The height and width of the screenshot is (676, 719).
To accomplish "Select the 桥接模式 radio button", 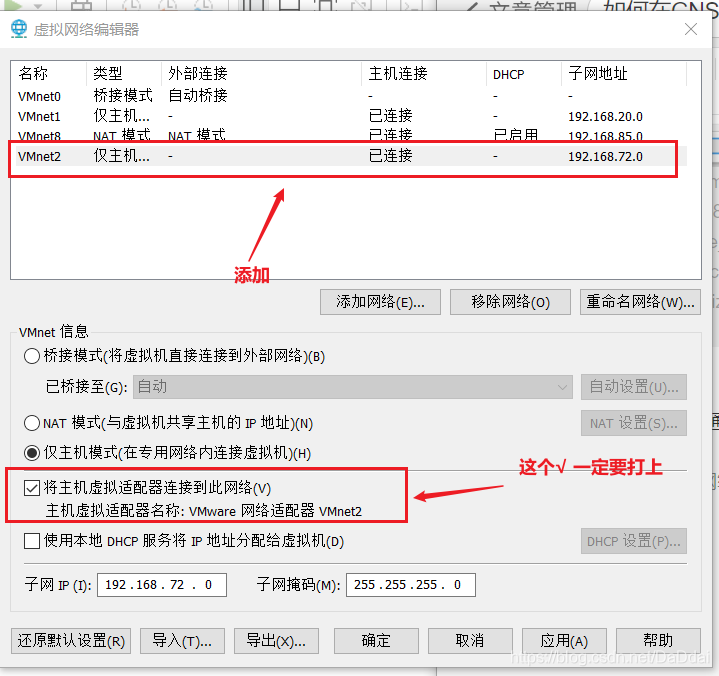I will (x=32, y=356).
